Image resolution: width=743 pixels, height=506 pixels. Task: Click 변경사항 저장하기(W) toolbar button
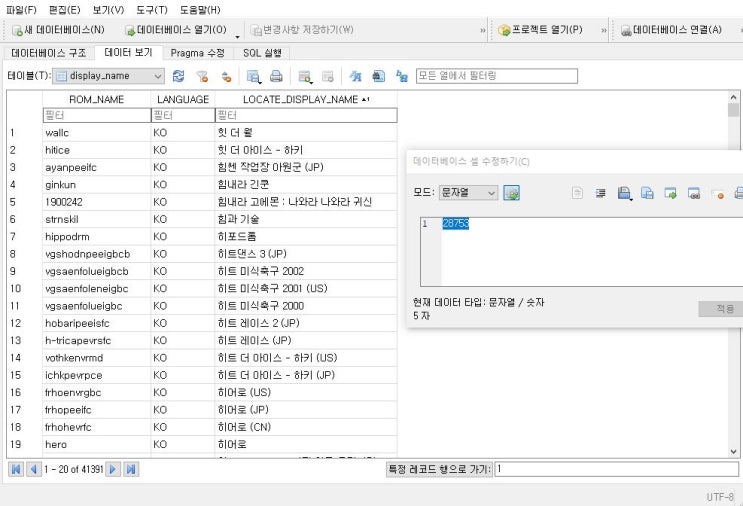[302, 30]
